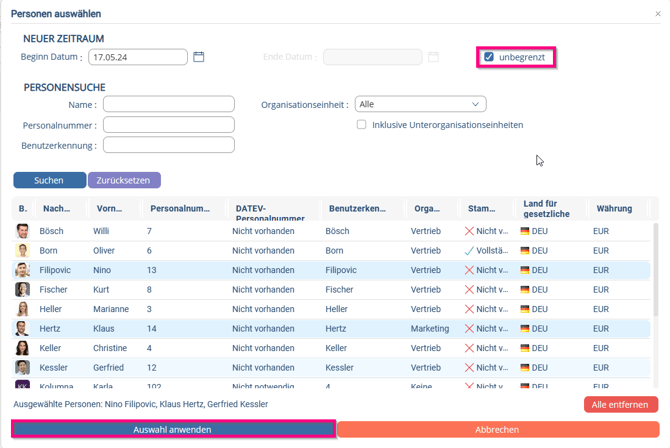Enable Inklusive Unterorganisationseinheiten checkbox

pyautogui.click(x=362, y=125)
